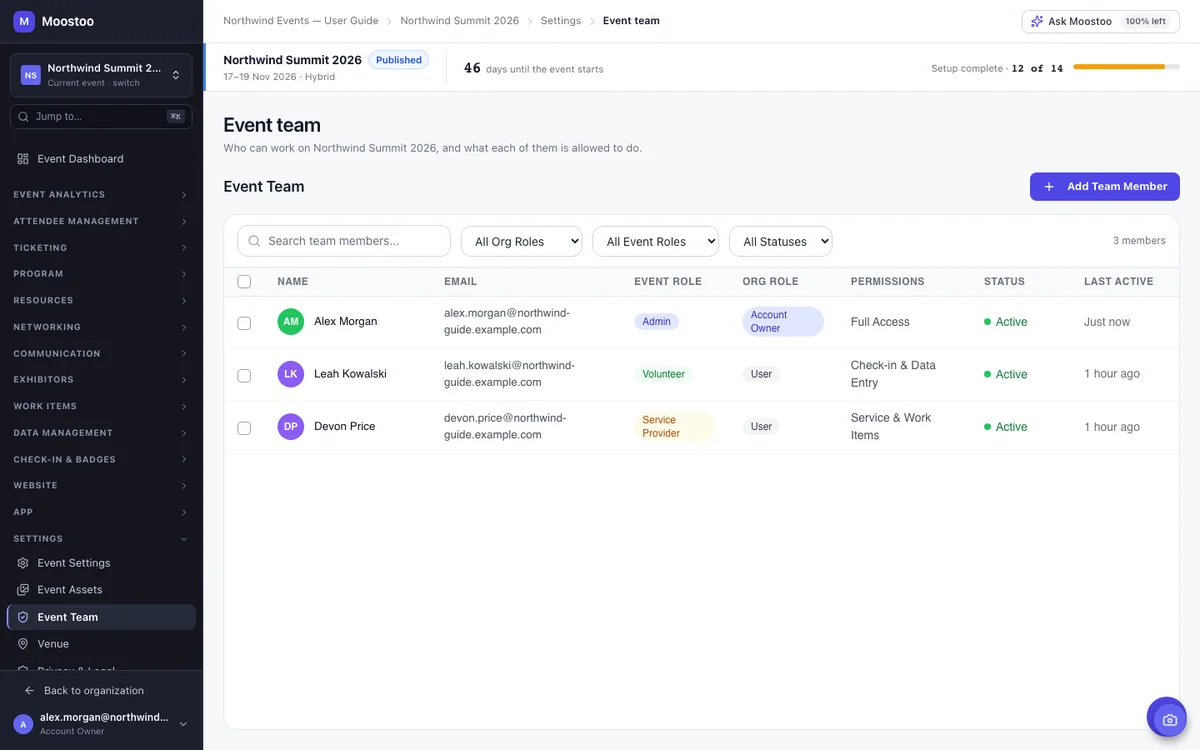Expand the Website section
1200x750 pixels.
click(101, 486)
